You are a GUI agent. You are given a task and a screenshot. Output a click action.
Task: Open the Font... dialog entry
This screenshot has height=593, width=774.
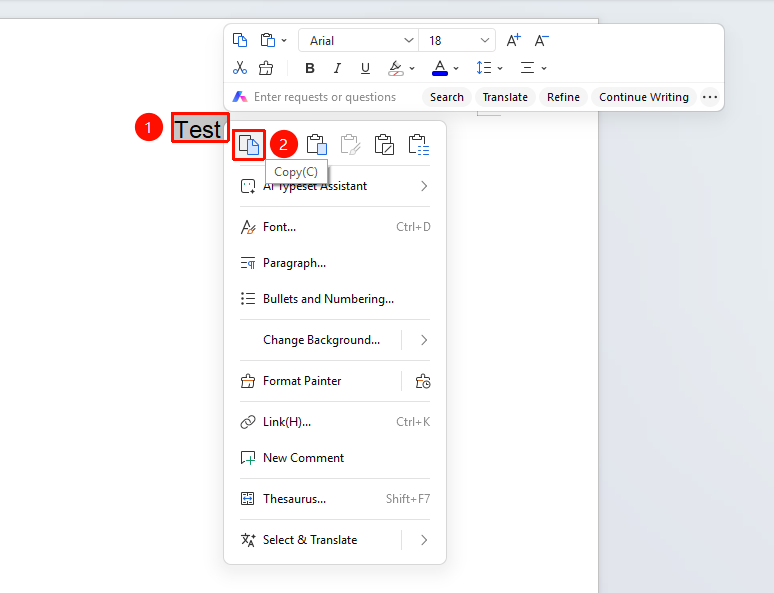[335, 227]
